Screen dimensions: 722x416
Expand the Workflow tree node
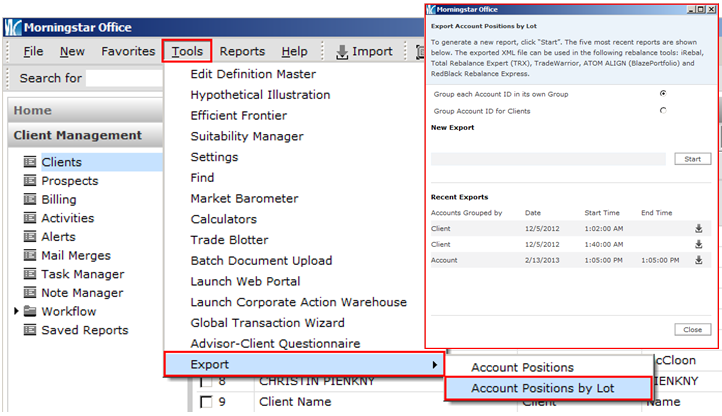pyautogui.click(x=16, y=312)
